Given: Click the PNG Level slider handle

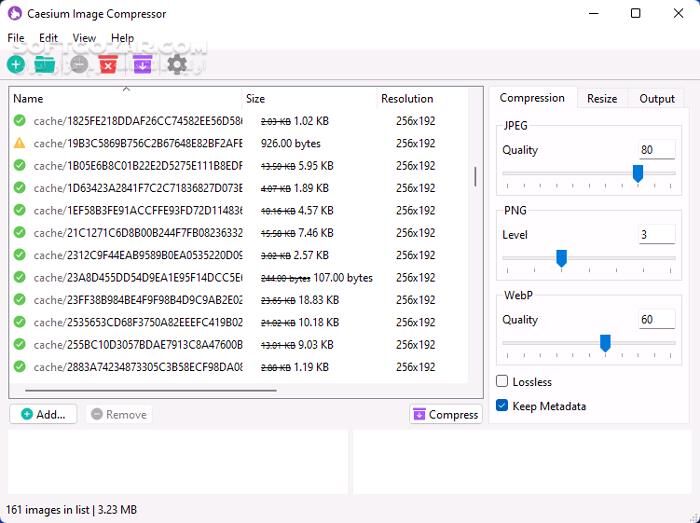Looking at the screenshot, I should click(562, 258).
